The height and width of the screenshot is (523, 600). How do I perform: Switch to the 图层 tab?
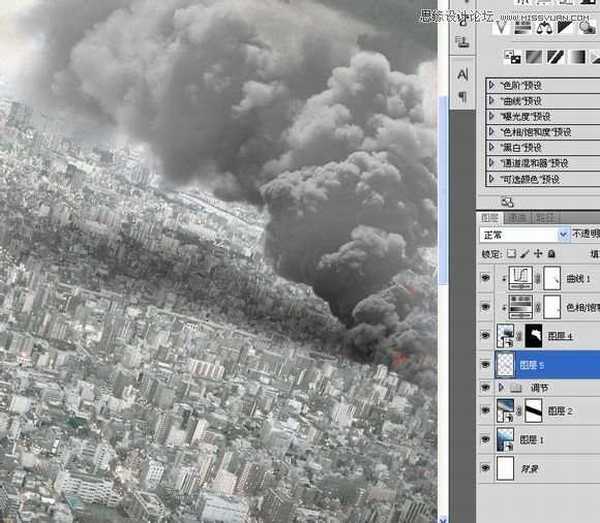tap(490, 218)
